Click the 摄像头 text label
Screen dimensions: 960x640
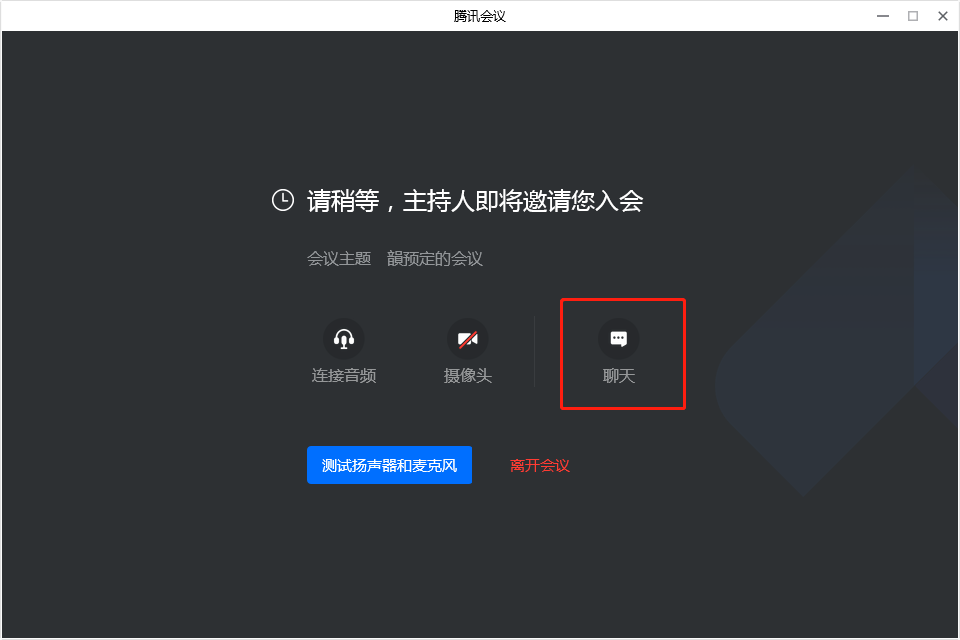pyautogui.click(x=468, y=376)
